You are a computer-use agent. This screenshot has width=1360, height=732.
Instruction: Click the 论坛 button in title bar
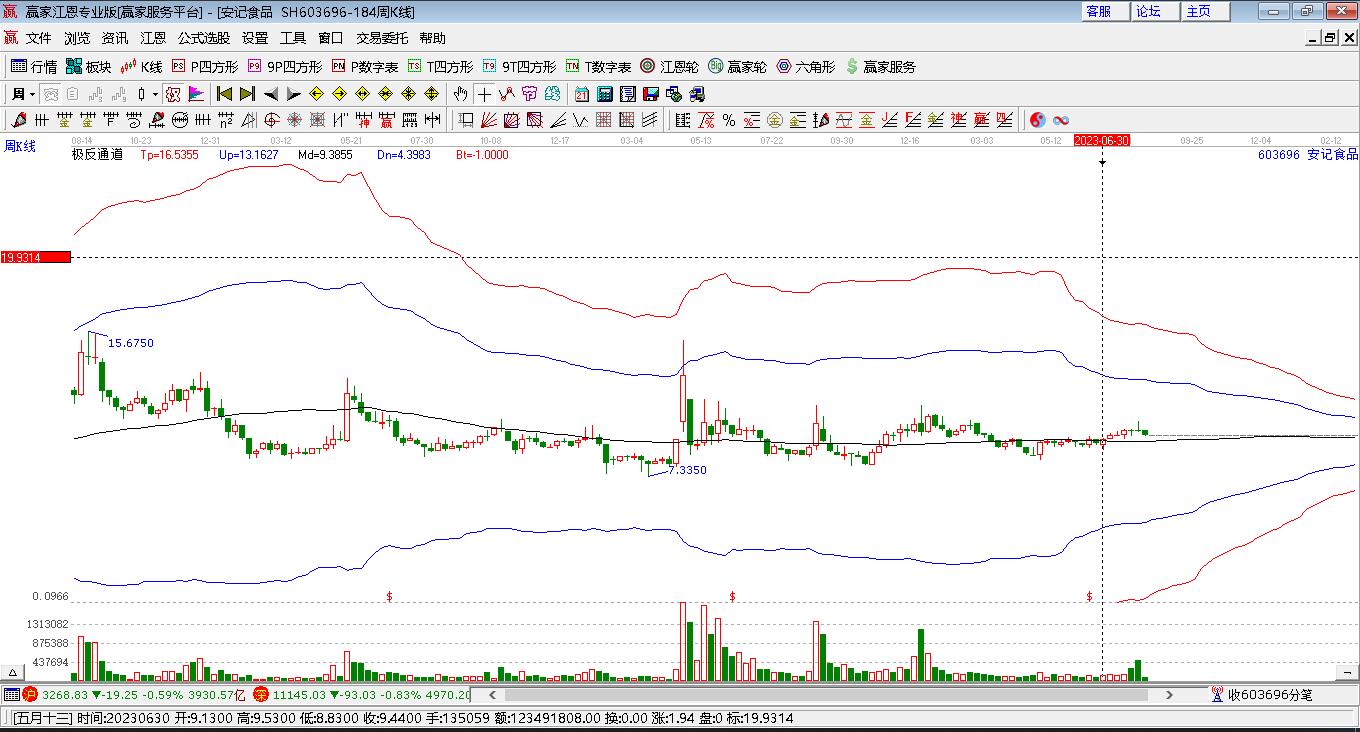click(1149, 11)
